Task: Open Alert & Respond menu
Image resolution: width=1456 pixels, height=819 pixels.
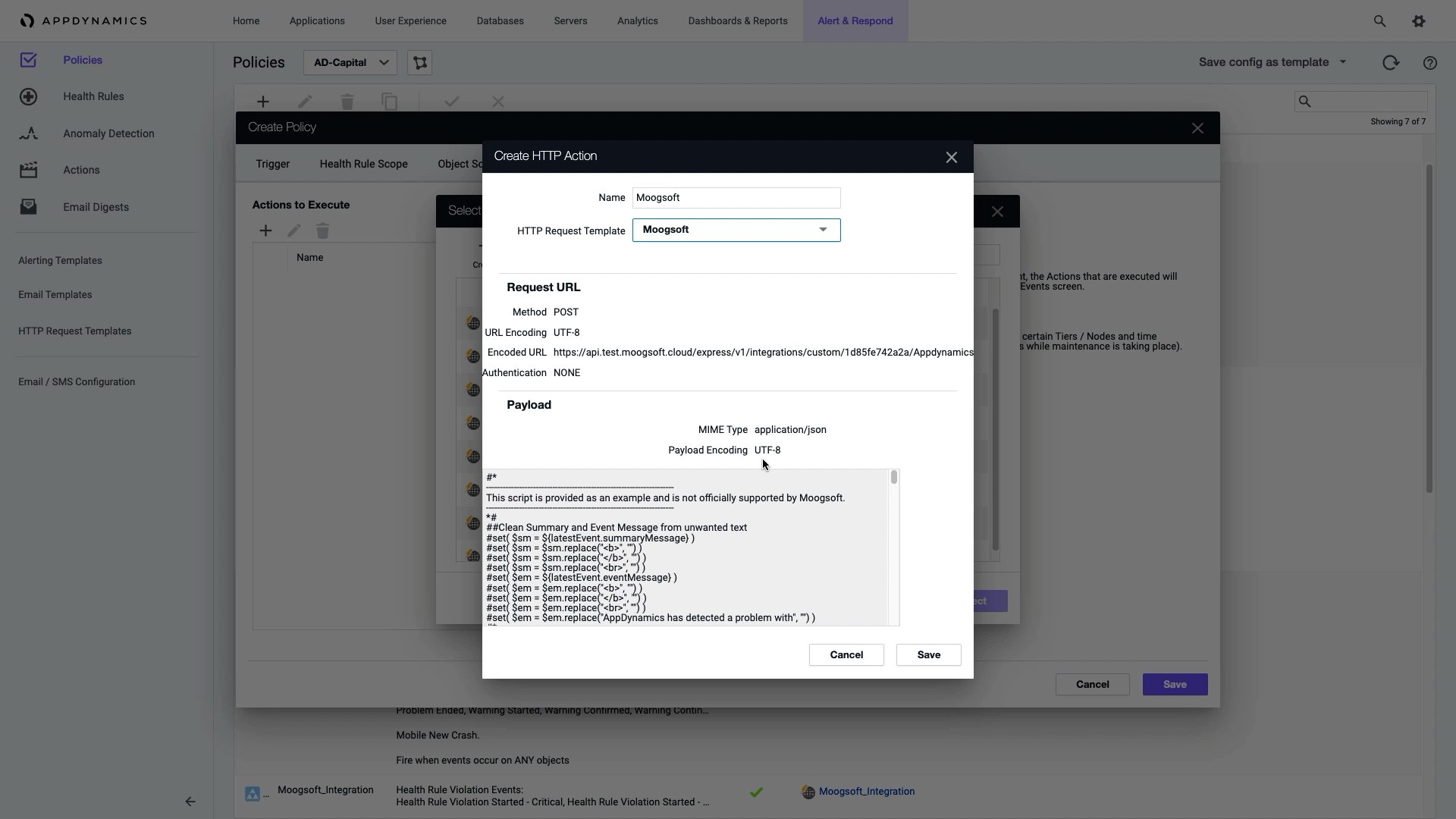Action: pos(855,21)
